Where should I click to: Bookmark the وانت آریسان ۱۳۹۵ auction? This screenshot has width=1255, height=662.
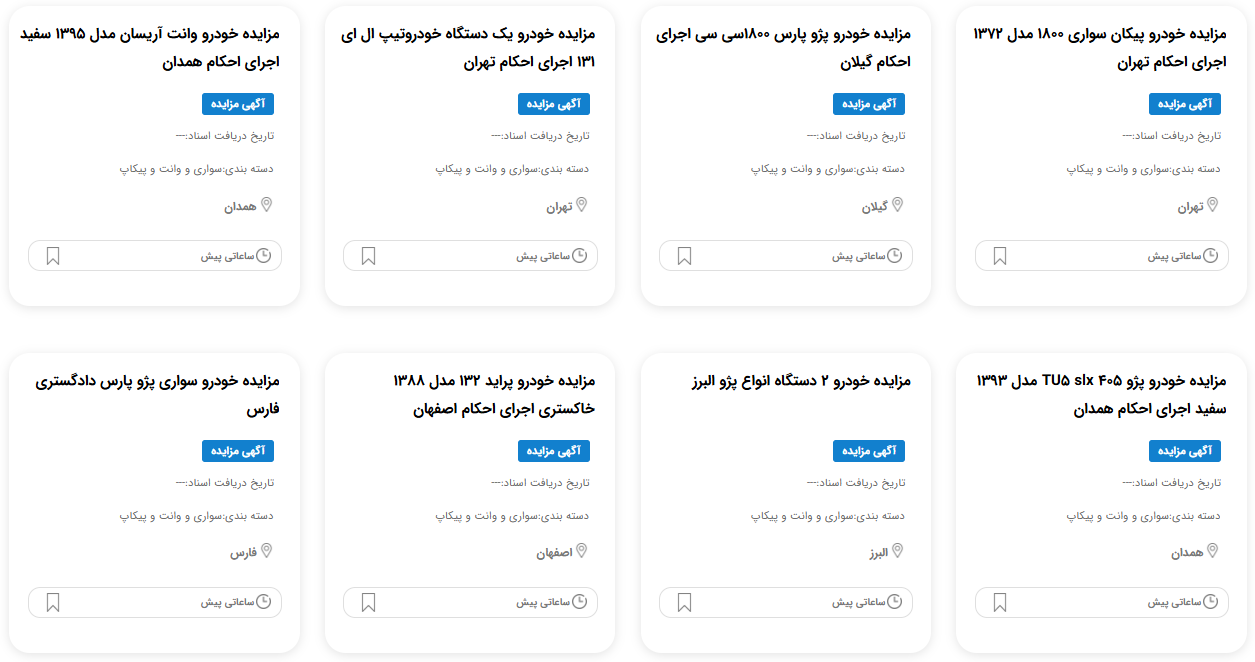(x=53, y=256)
